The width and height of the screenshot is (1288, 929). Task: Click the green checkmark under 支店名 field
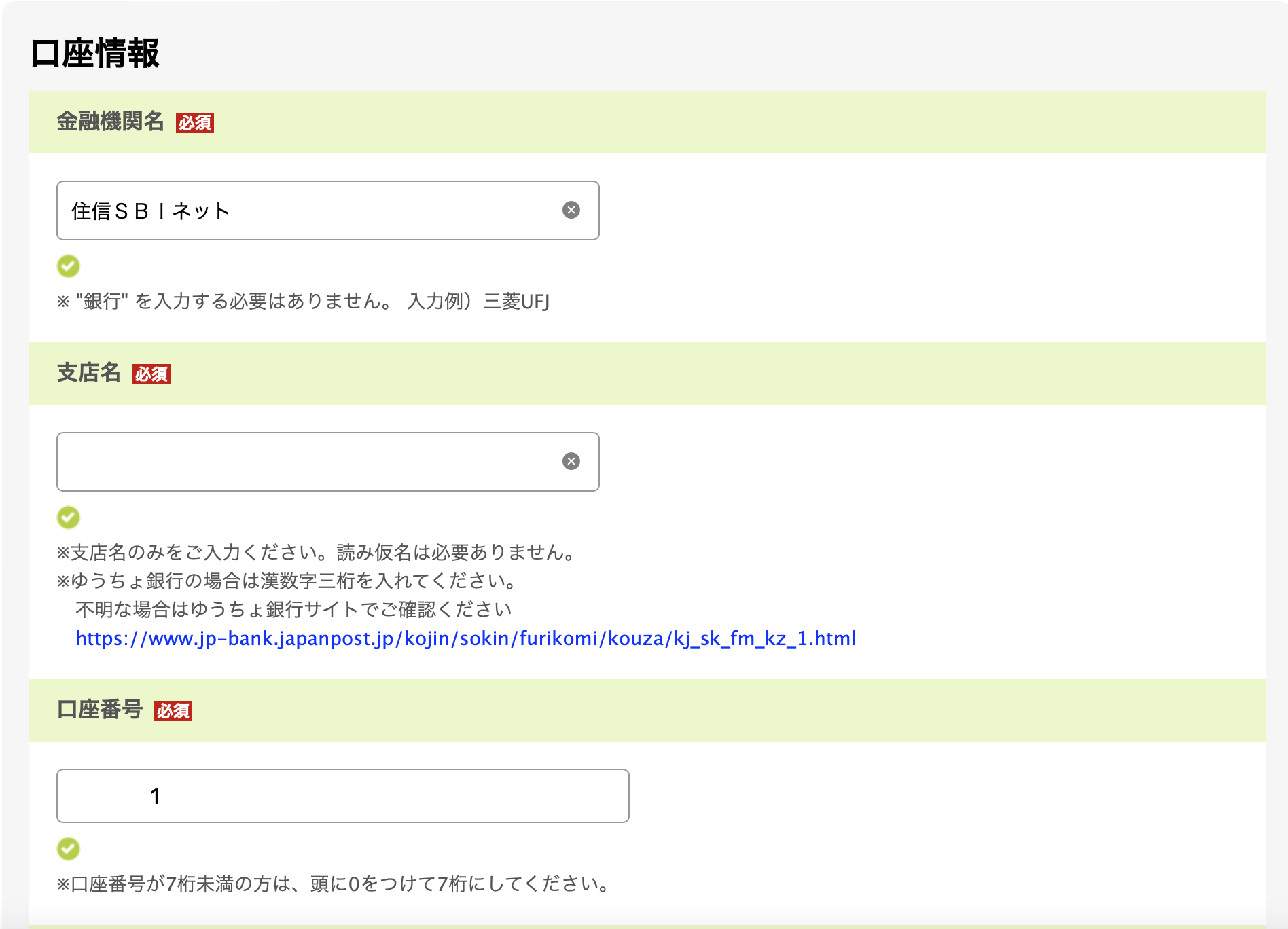(x=68, y=517)
